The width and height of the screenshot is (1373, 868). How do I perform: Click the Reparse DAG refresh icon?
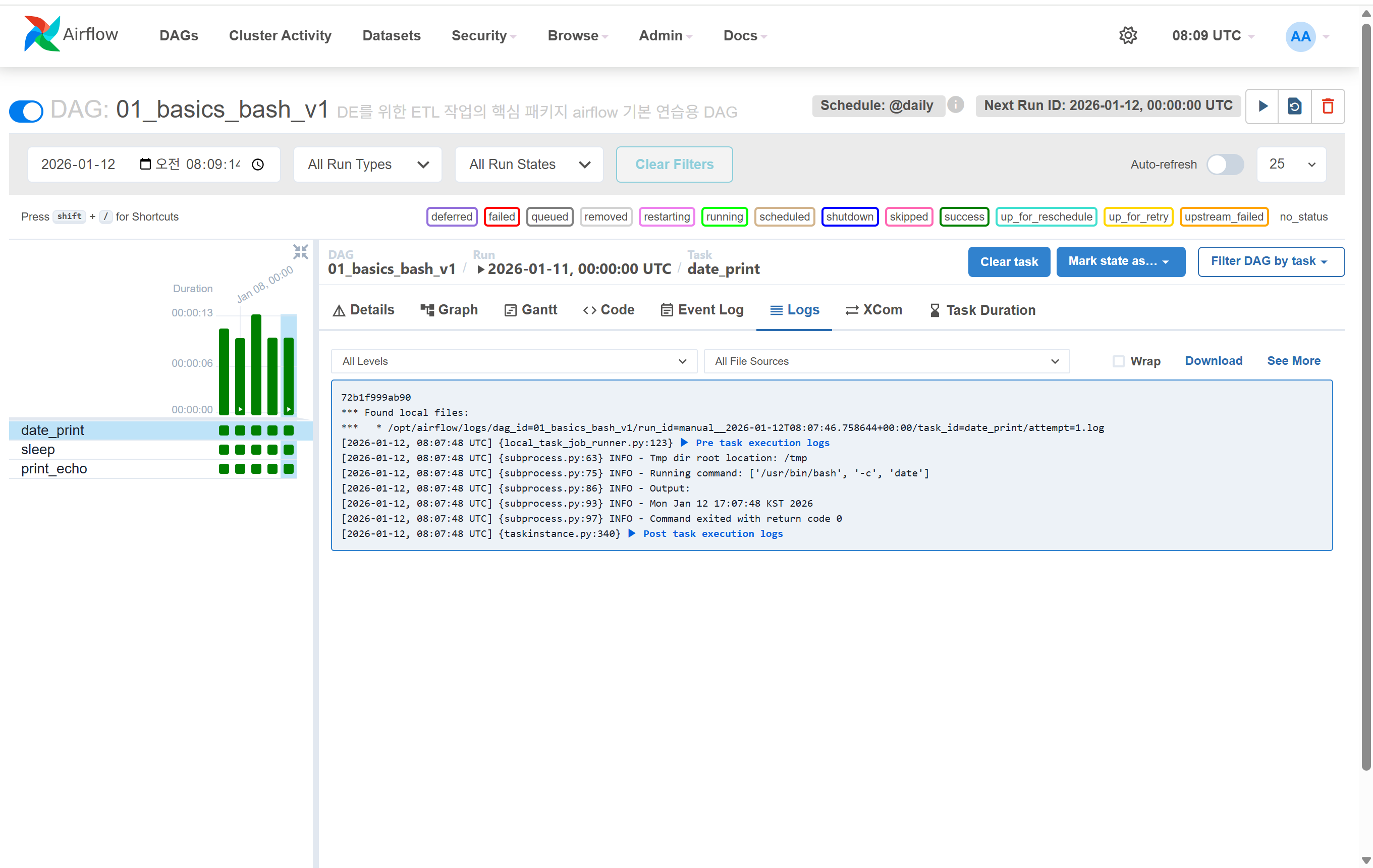pyautogui.click(x=1294, y=106)
